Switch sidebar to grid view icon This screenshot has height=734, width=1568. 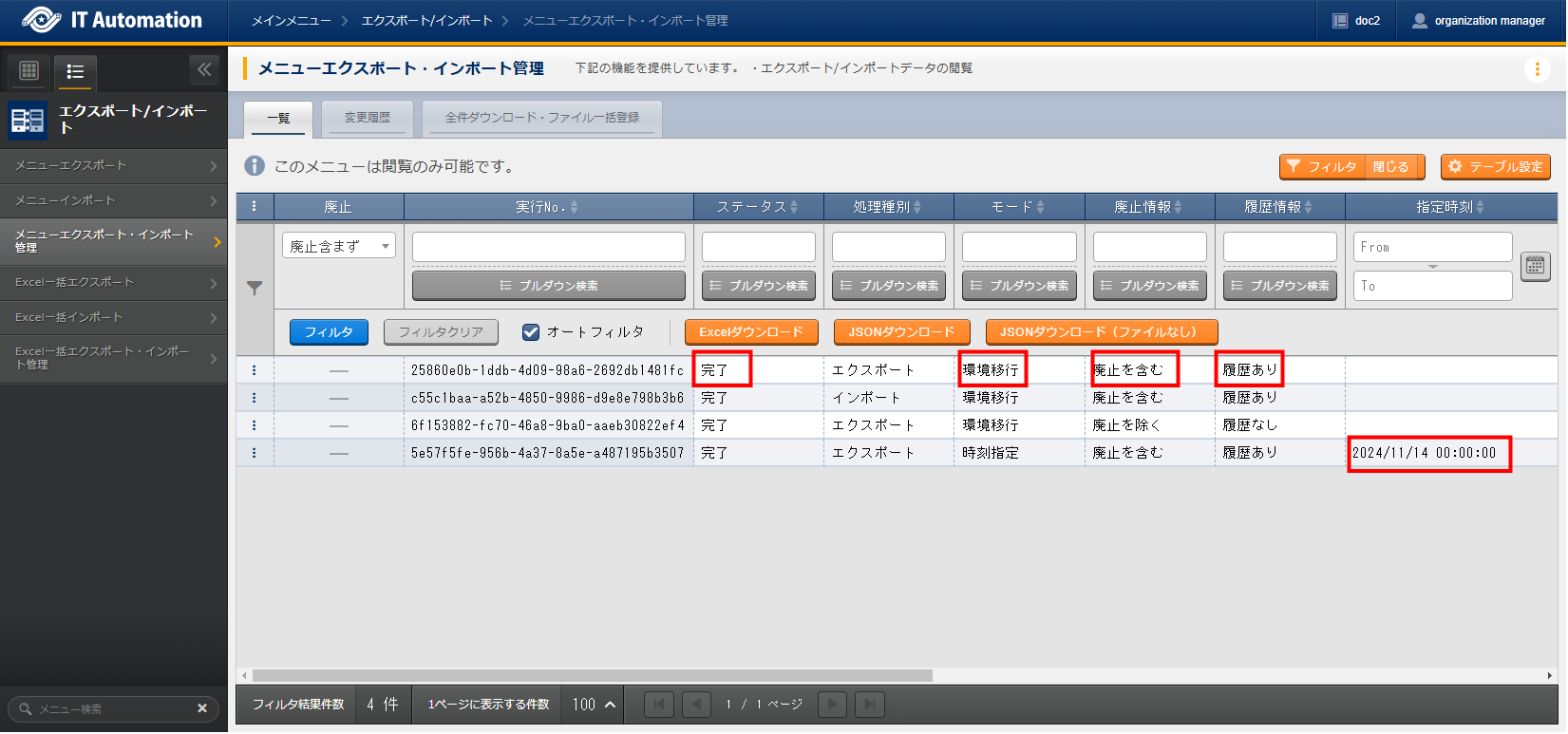pyautogui.click(x=29, y=70)
